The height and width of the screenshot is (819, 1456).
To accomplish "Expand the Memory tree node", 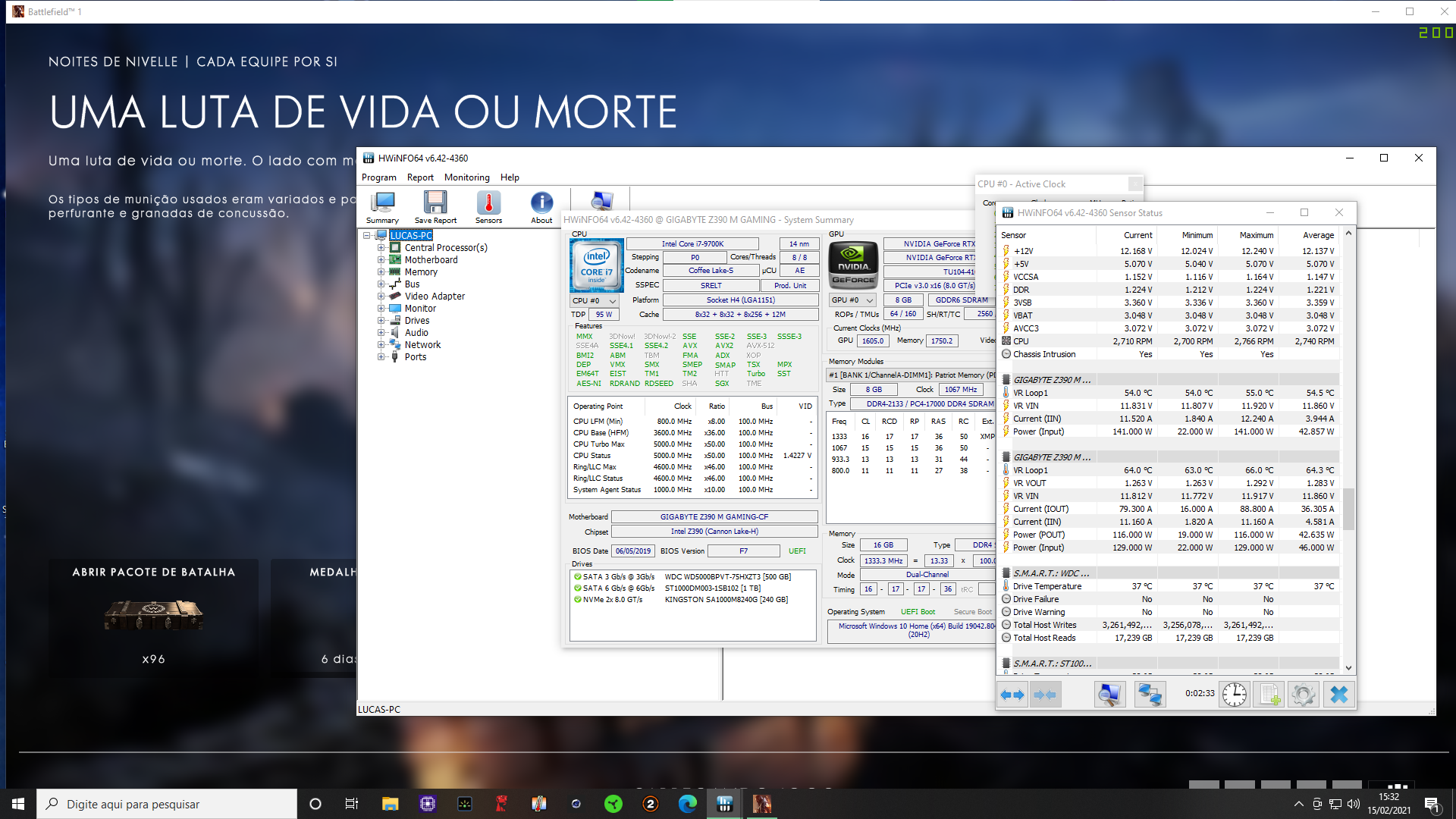I will [381, 272].
